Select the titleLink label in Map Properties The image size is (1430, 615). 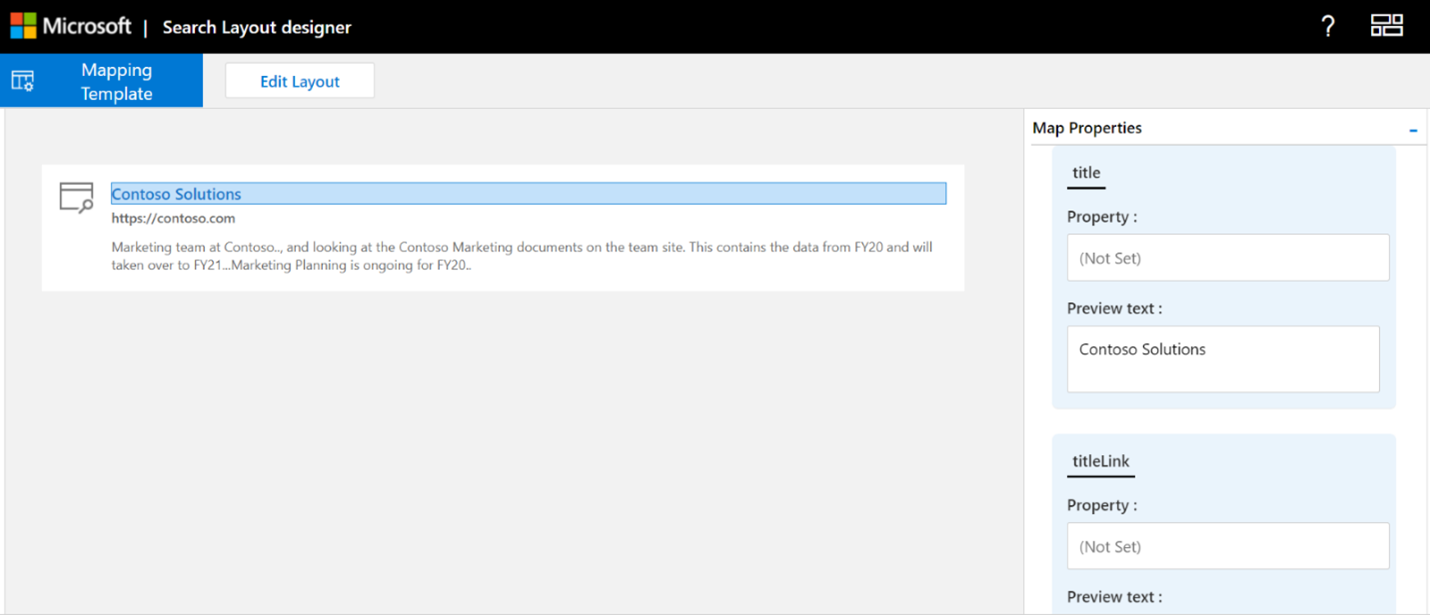click(x=1100, y=461)
